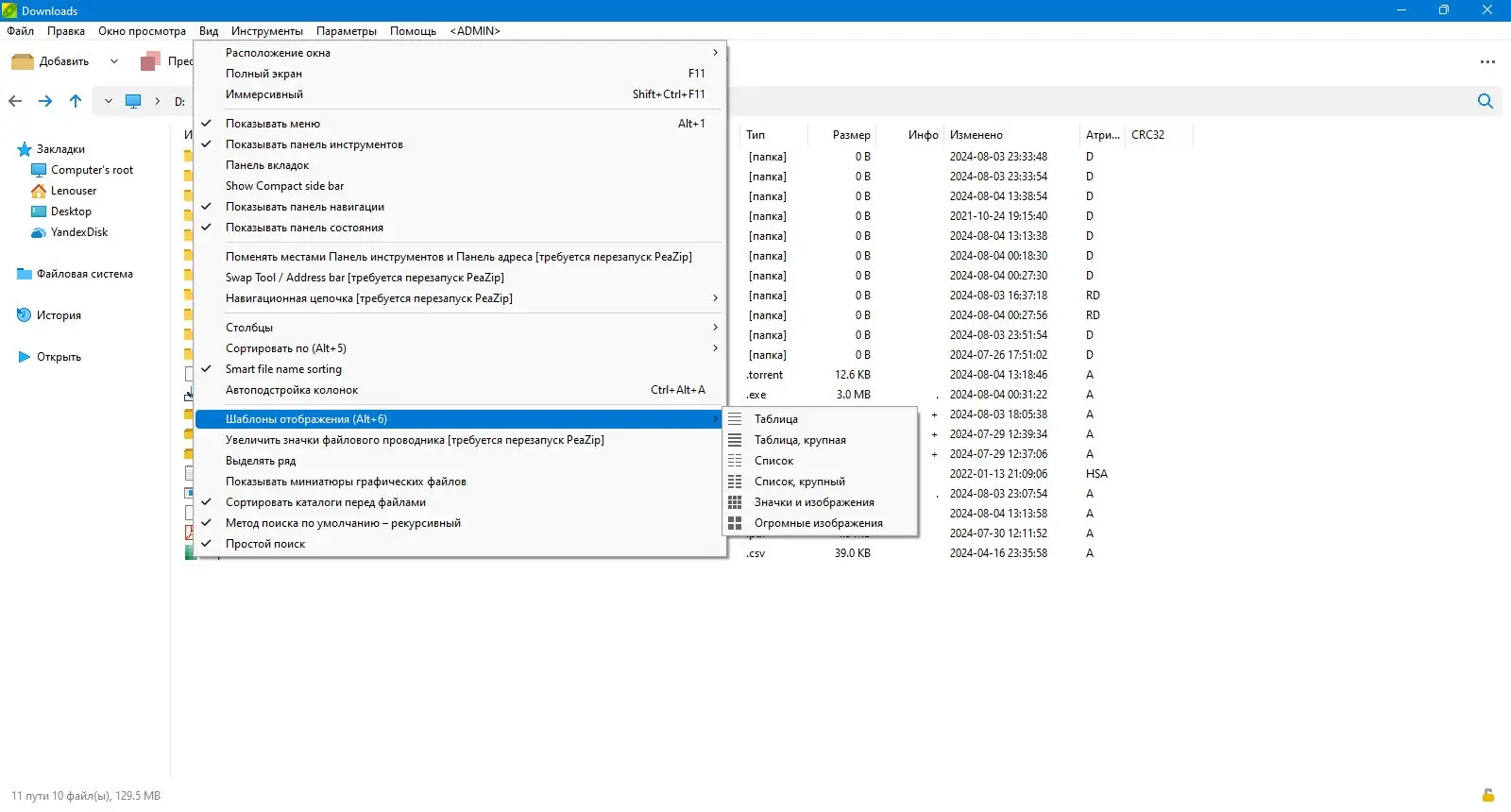Open the three-dots overflow menu
Image resolution: width=1511 pixels, height=812 pixels.
coord(1487,62)
